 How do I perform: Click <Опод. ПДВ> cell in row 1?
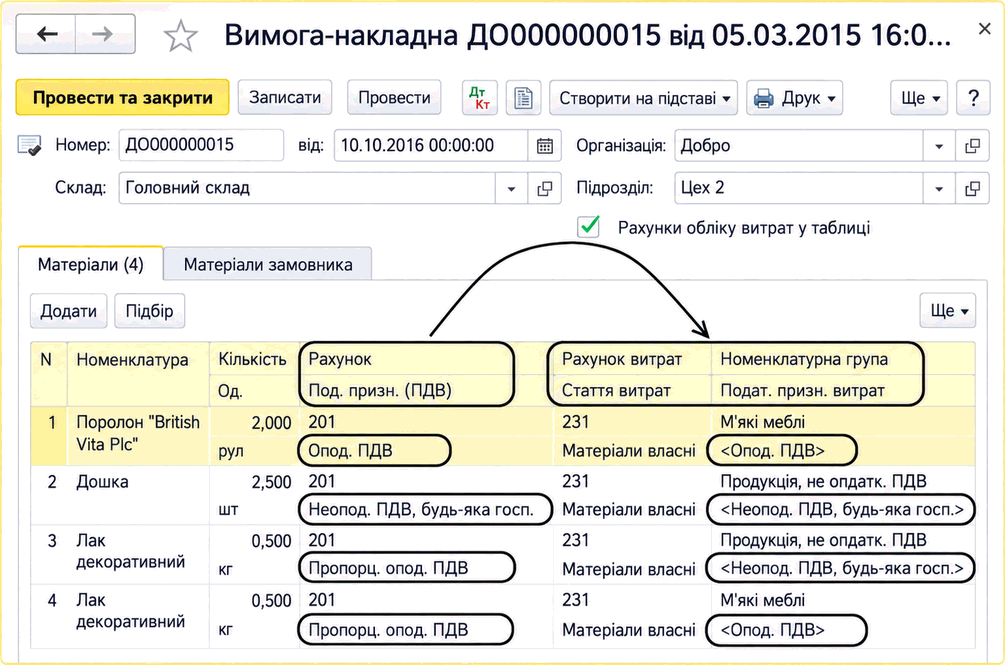781,450
